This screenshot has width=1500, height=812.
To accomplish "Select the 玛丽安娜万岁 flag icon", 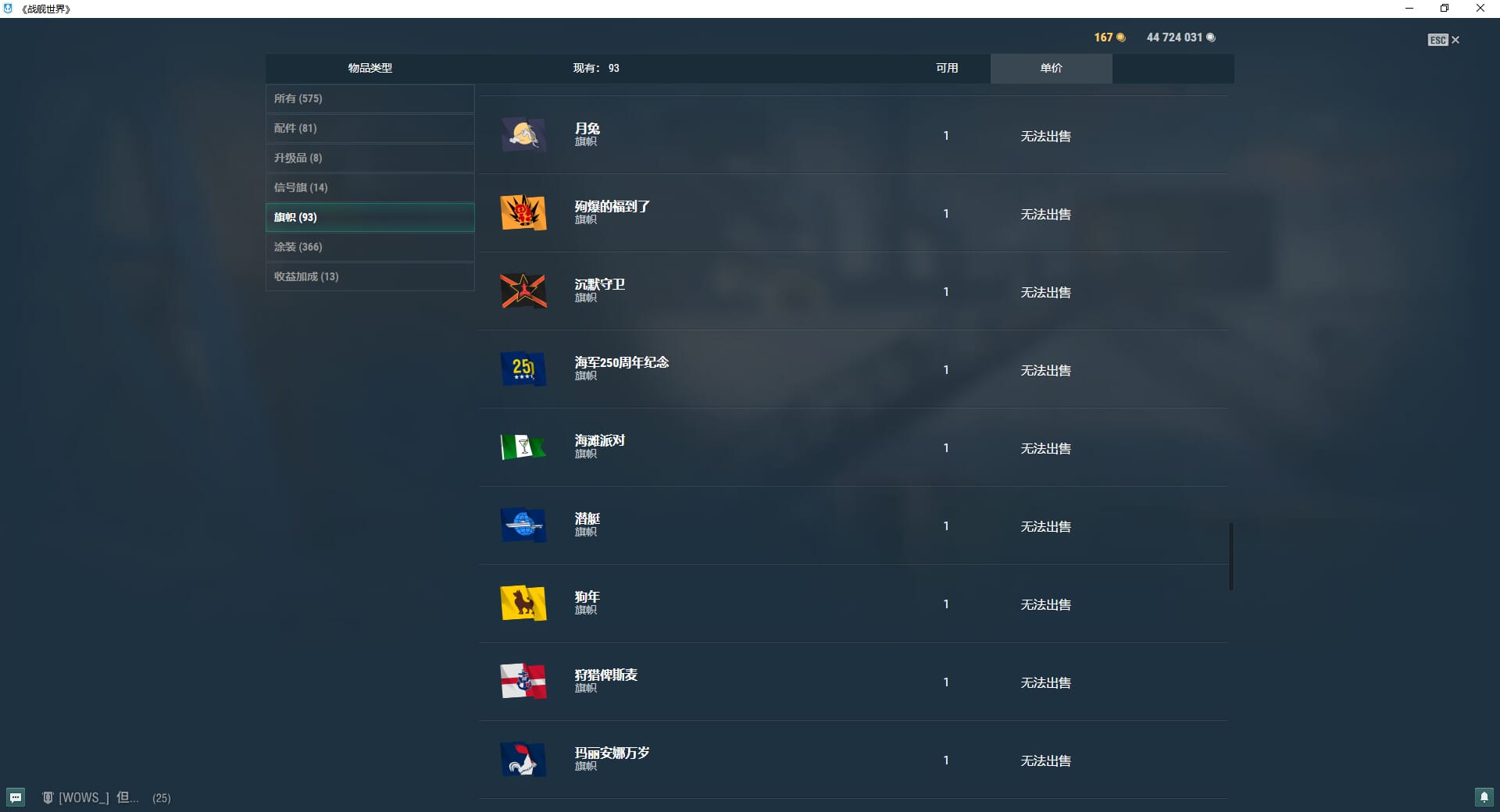I will pyautogui.click(x=523, y=759).
